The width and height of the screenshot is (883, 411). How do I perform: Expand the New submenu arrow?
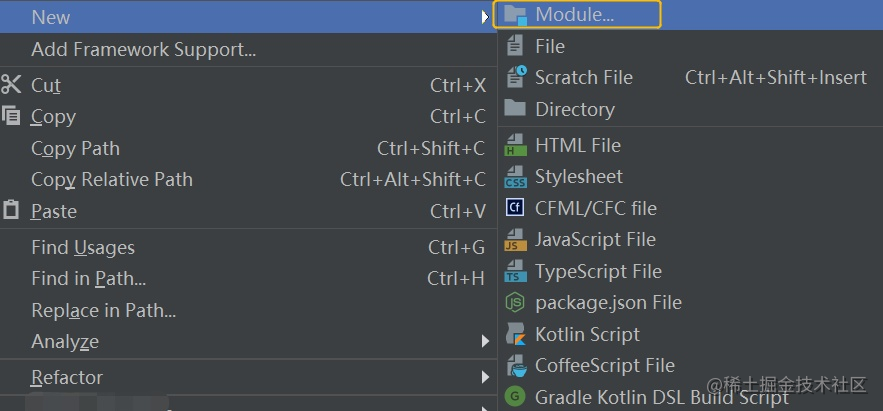[x=485, y=17]
